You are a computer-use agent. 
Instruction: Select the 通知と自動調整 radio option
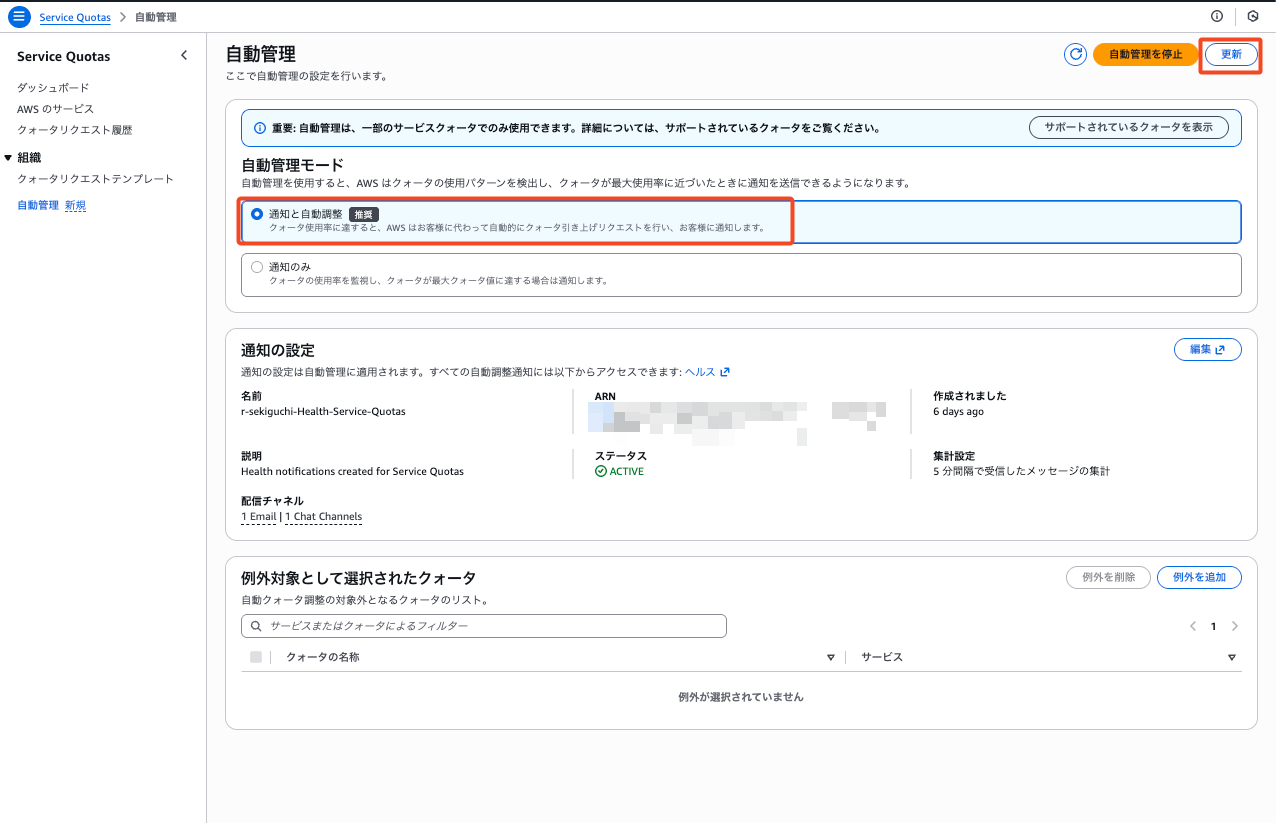(x=258, y=214)
